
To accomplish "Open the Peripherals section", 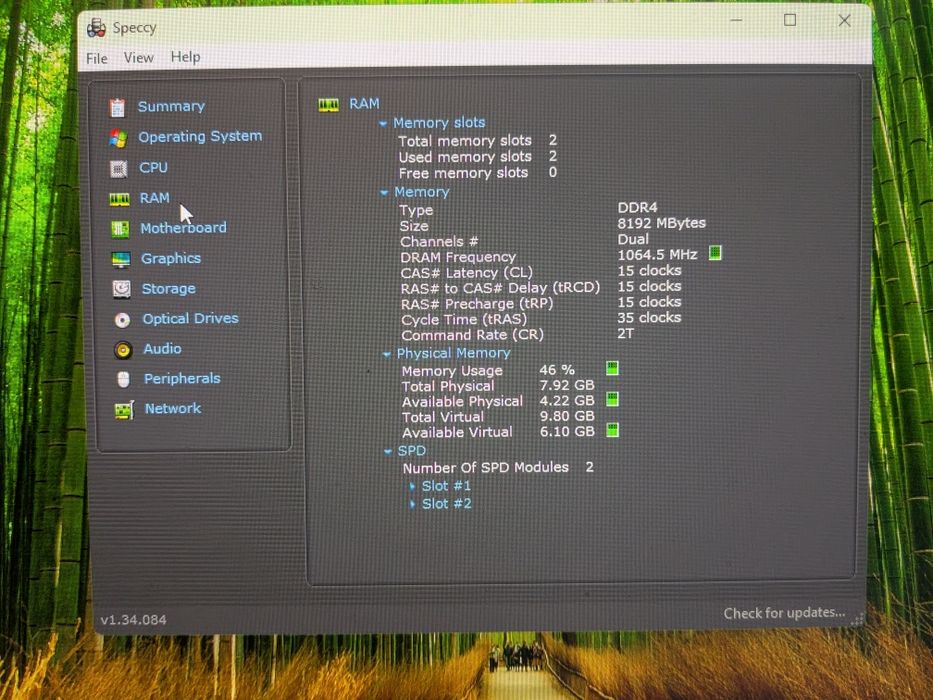I will [x=182, y=379].
